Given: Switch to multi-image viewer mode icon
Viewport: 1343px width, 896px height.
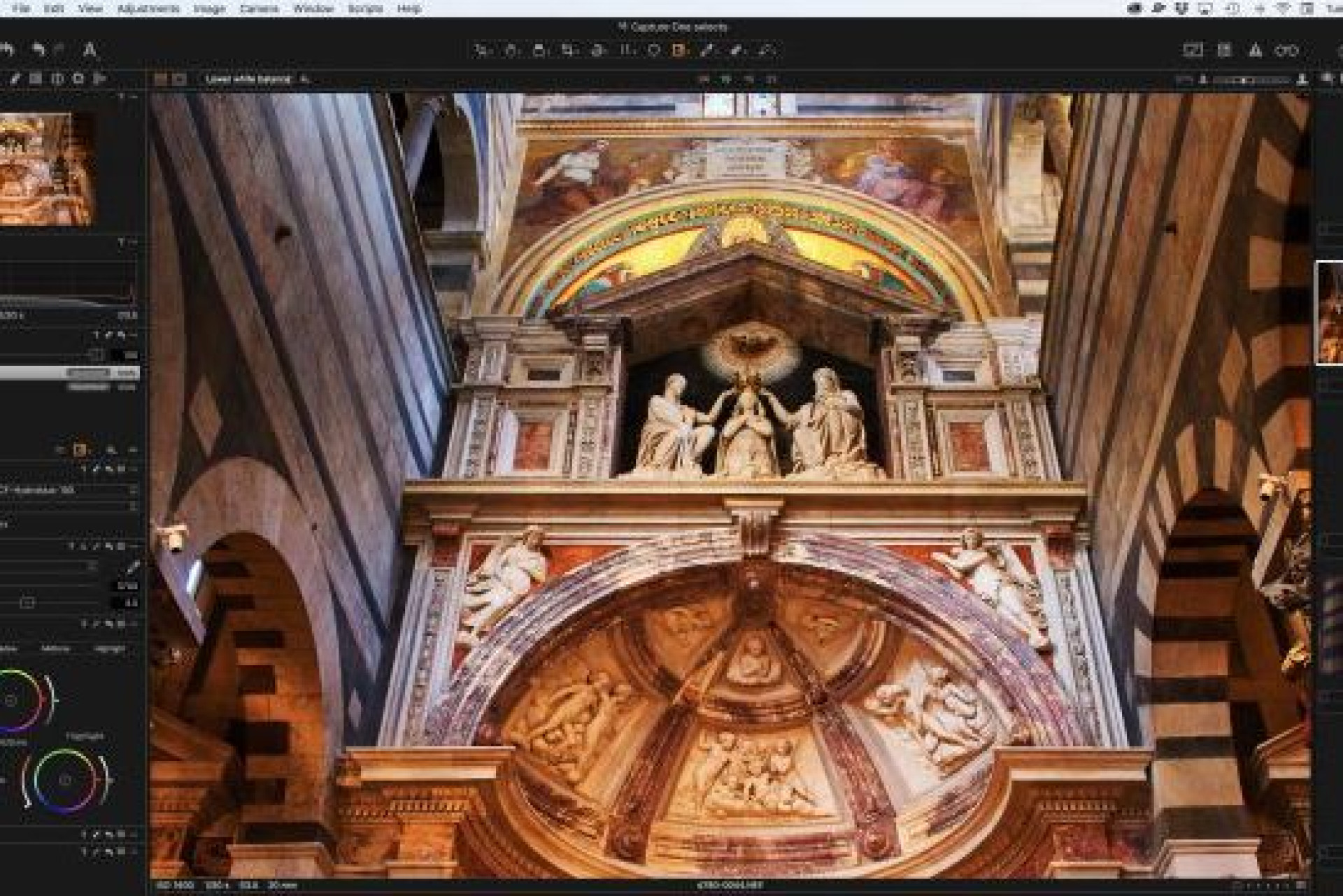Looking at the screenshot, I should pos(161,79).
